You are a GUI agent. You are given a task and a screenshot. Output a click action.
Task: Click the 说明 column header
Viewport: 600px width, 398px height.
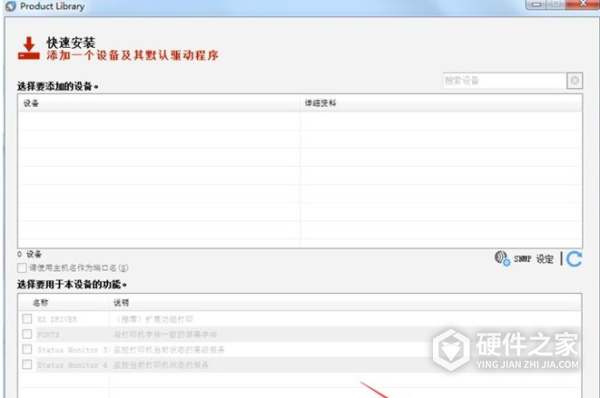345,303
